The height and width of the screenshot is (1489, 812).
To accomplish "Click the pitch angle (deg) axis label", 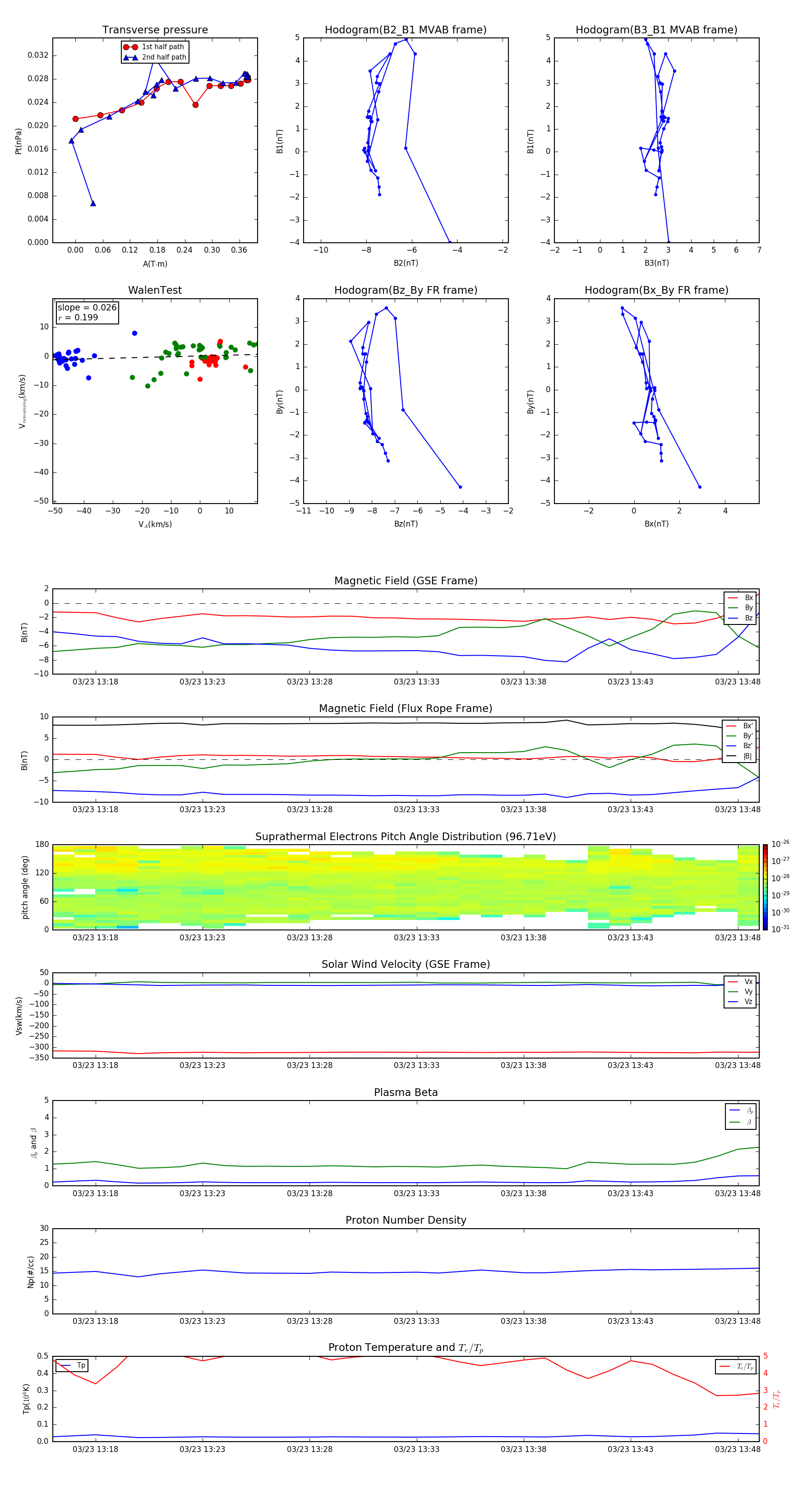I will 25,887.
